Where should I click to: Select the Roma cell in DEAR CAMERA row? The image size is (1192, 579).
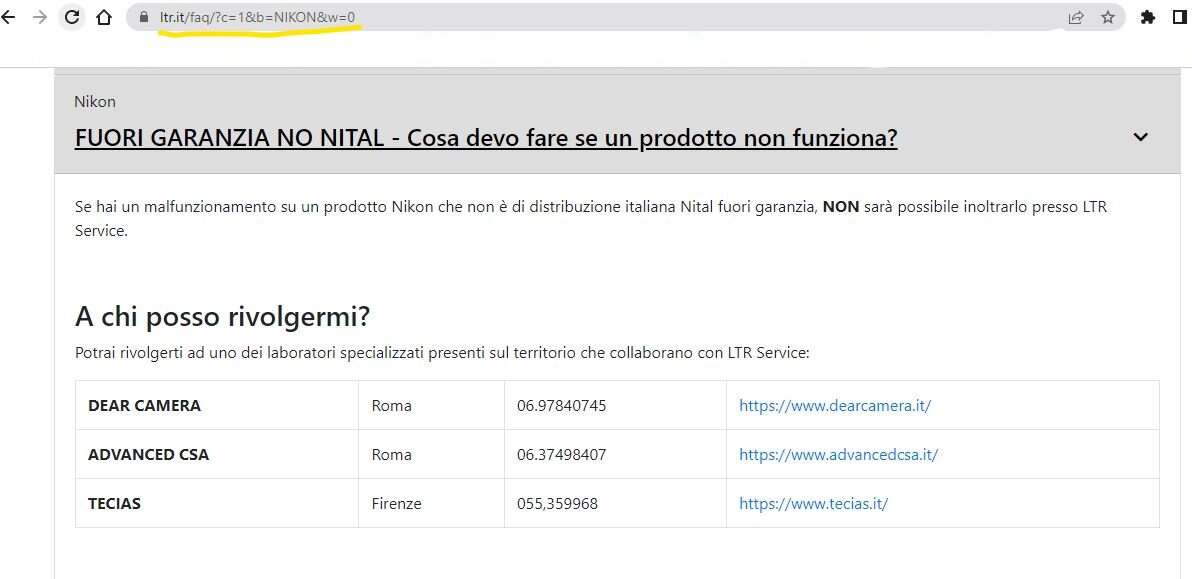click(431, 405)
